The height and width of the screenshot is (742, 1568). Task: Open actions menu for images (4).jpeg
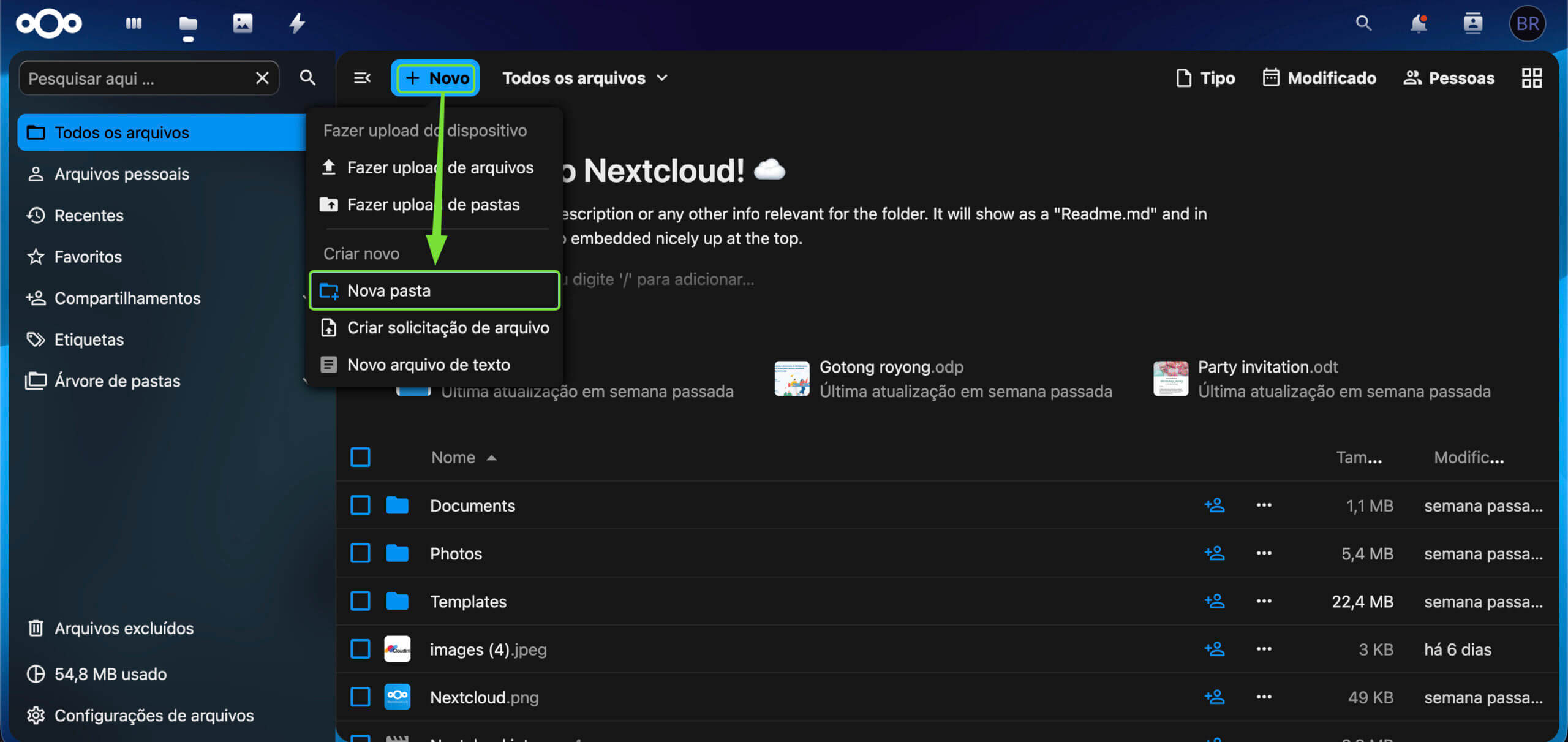(x=1264, y=649)
